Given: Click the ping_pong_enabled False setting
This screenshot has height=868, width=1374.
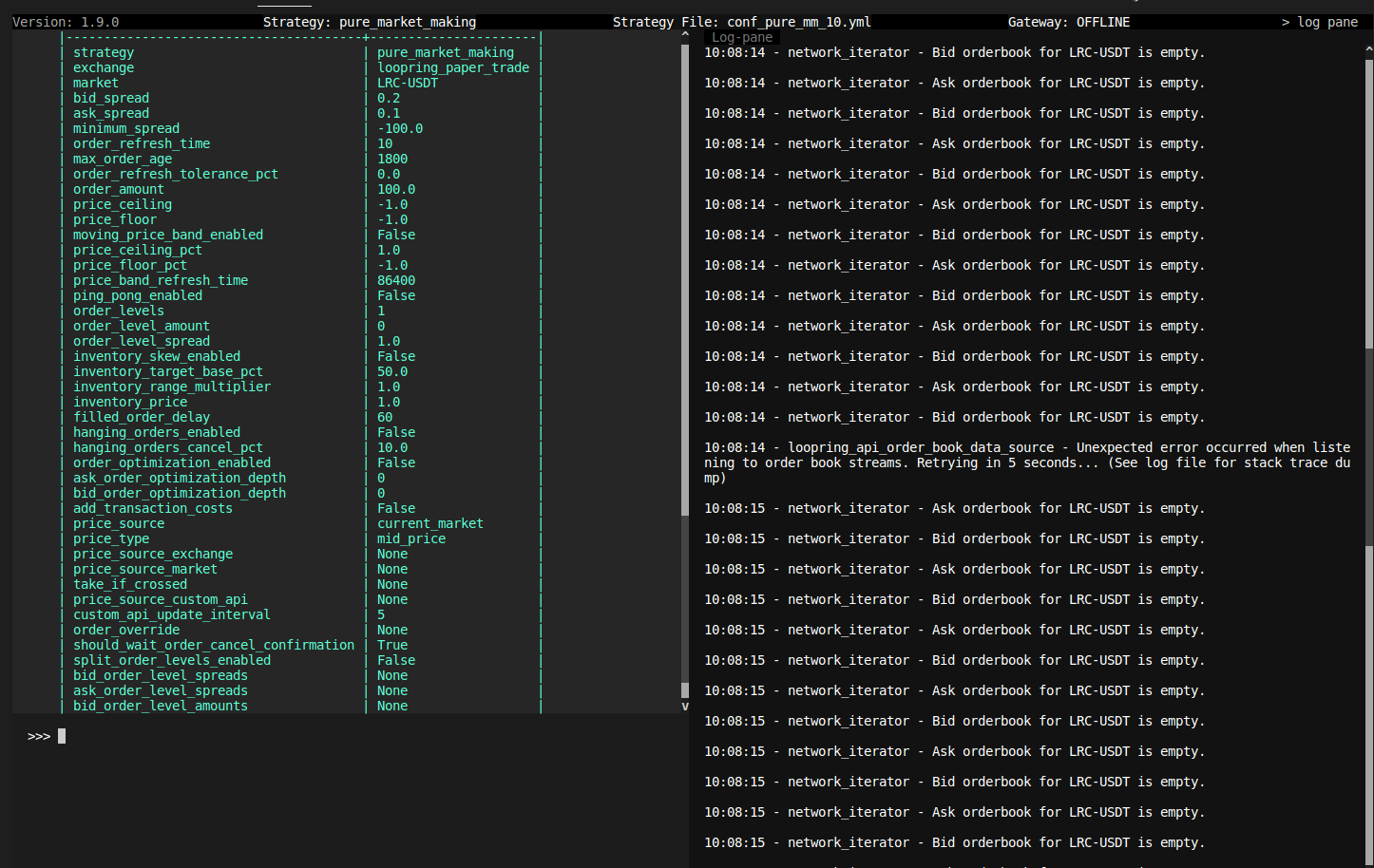Looking at the screenshot, I should coord(395,295).
